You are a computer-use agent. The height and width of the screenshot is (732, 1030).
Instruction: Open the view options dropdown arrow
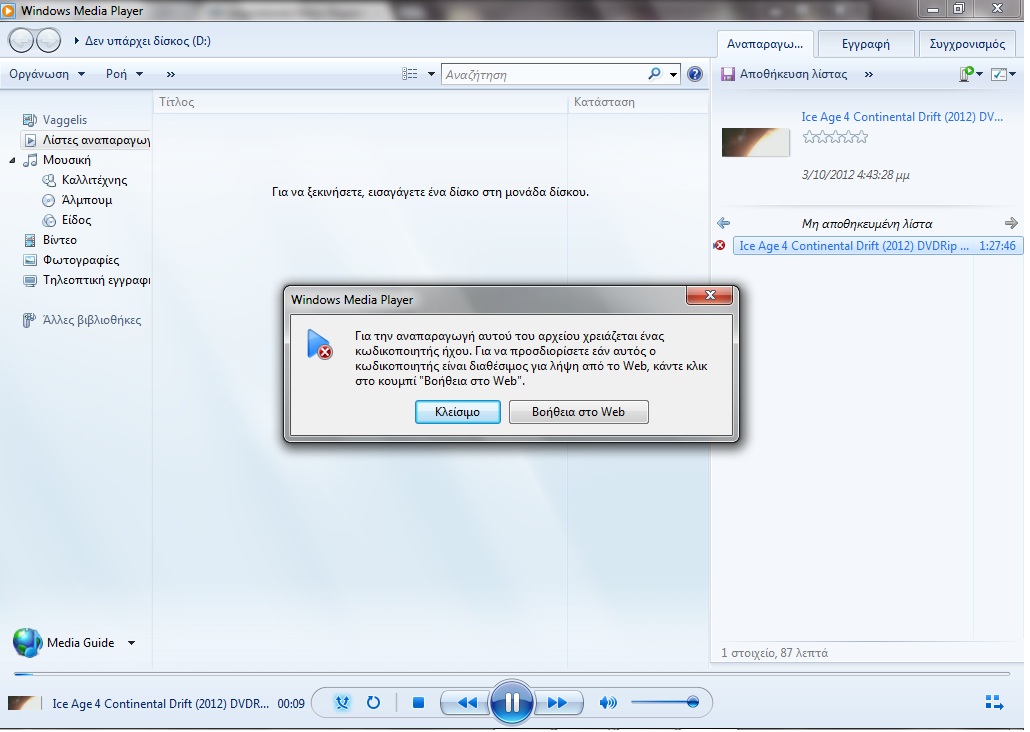click(431, 74)
